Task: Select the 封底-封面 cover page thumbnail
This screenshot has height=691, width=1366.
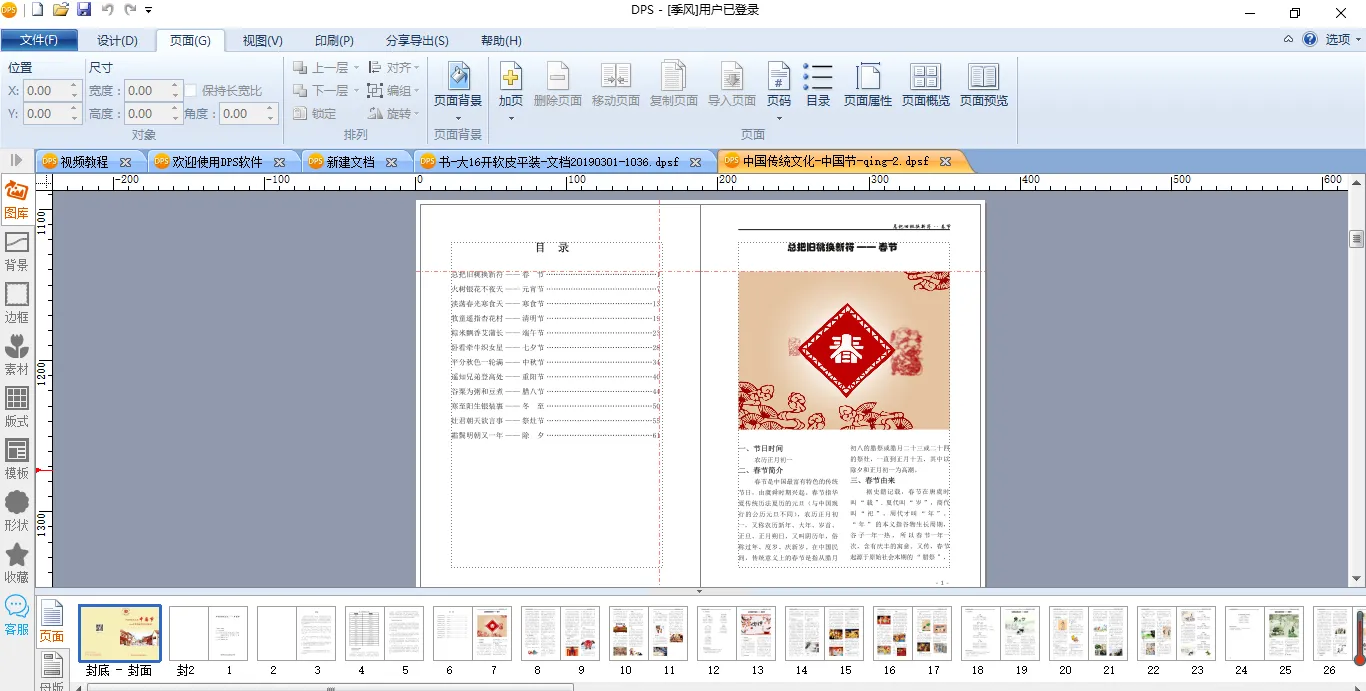Action: tap(119, 633)
